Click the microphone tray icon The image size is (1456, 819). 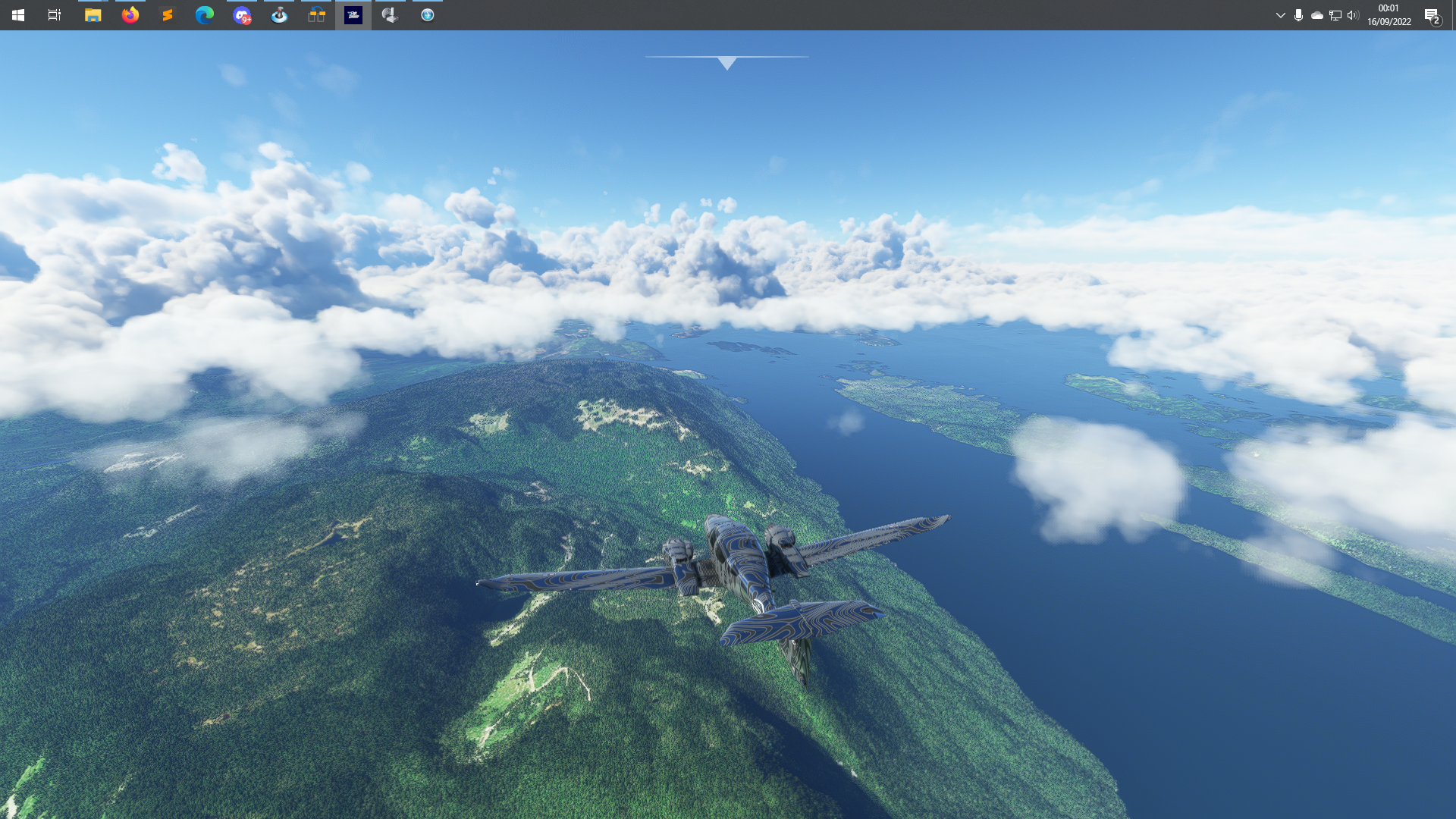(1298, 15)
